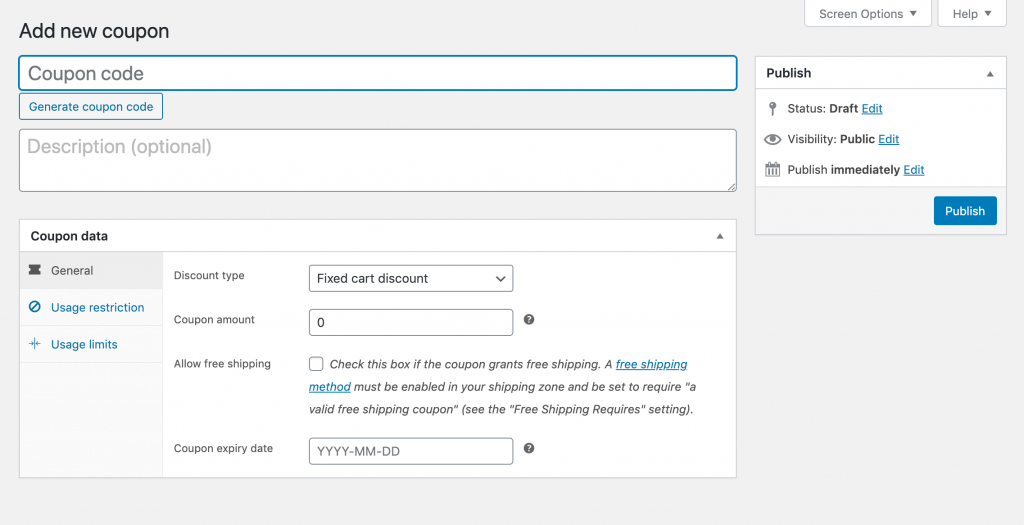Click the blue Publish button

click(965, 211)
